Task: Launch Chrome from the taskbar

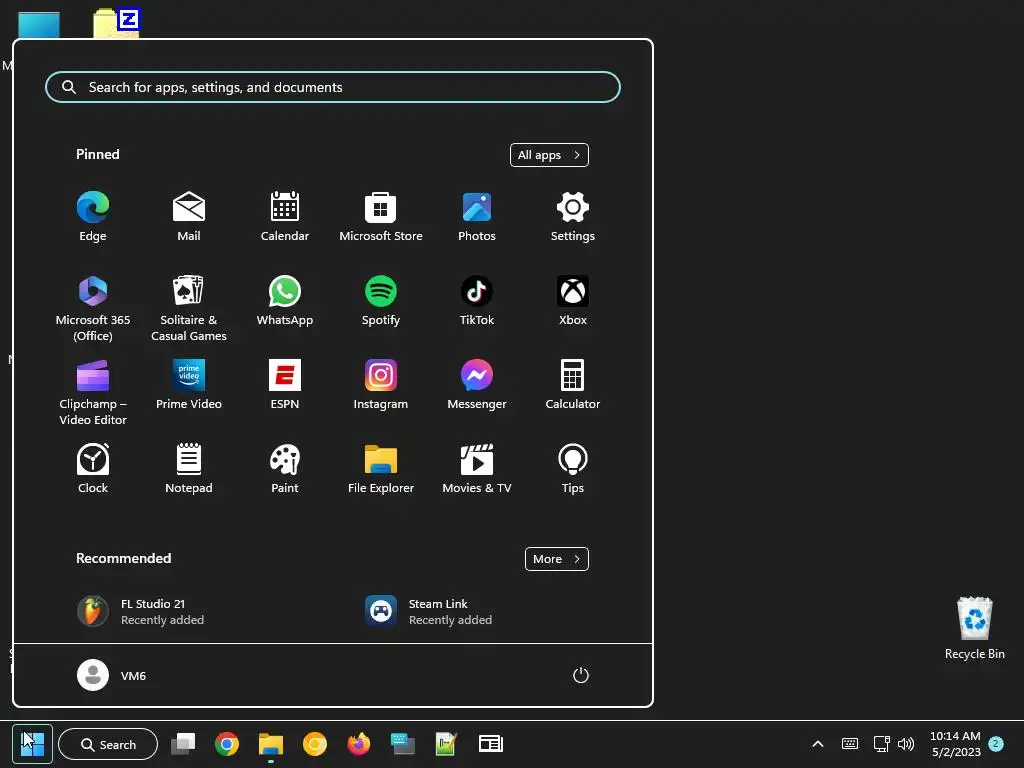Action: click(x=227, y=744)
